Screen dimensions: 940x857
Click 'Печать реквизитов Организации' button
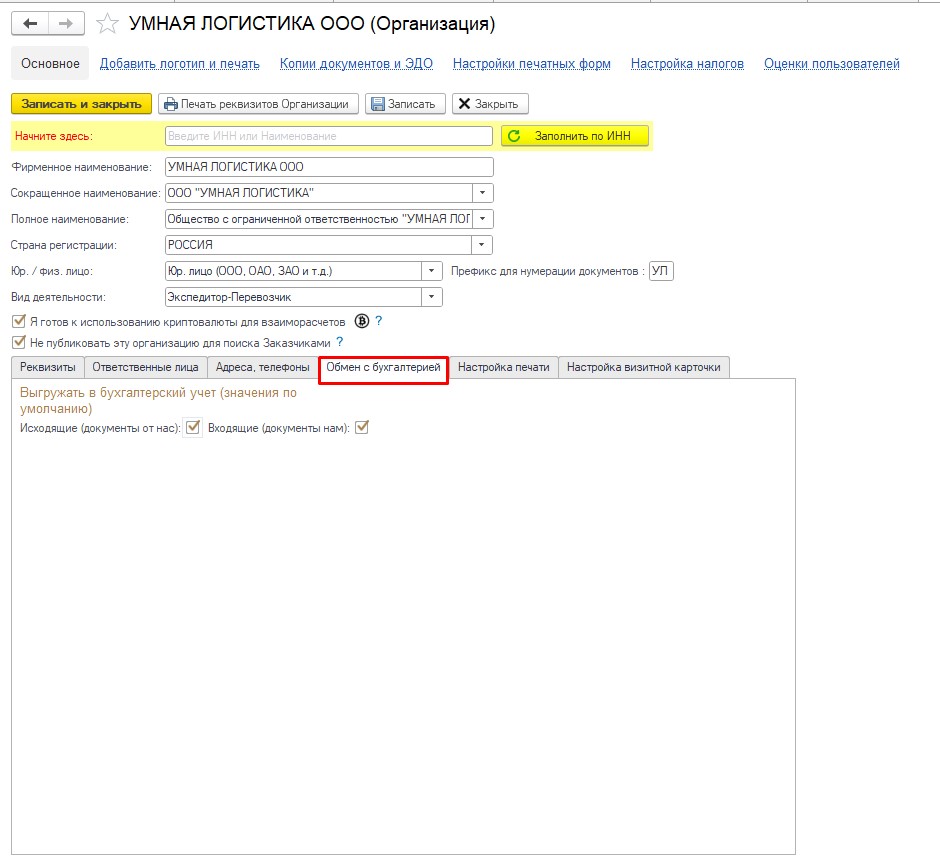[258, 104]
